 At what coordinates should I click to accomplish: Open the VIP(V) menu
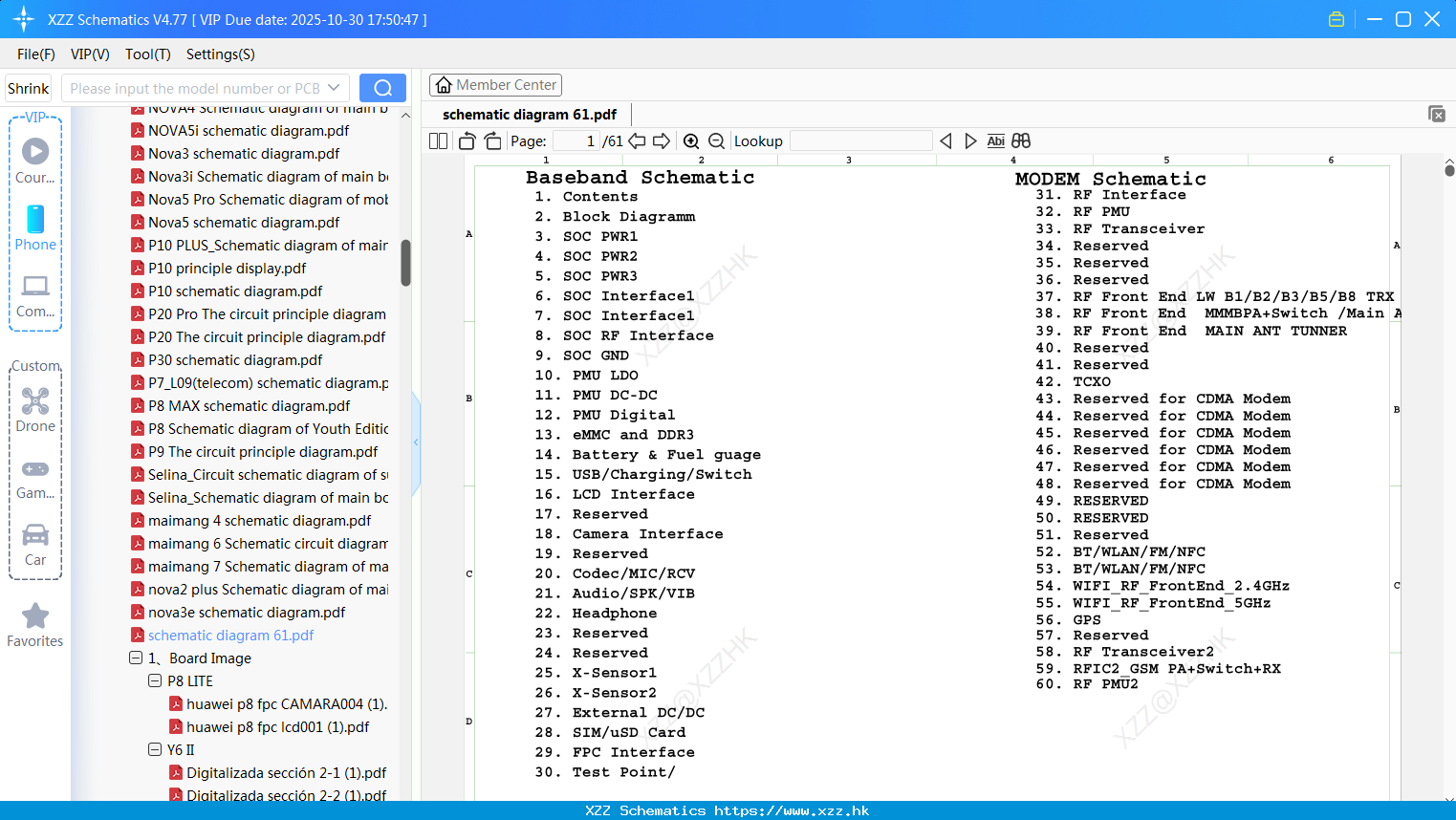pos(90,54)
